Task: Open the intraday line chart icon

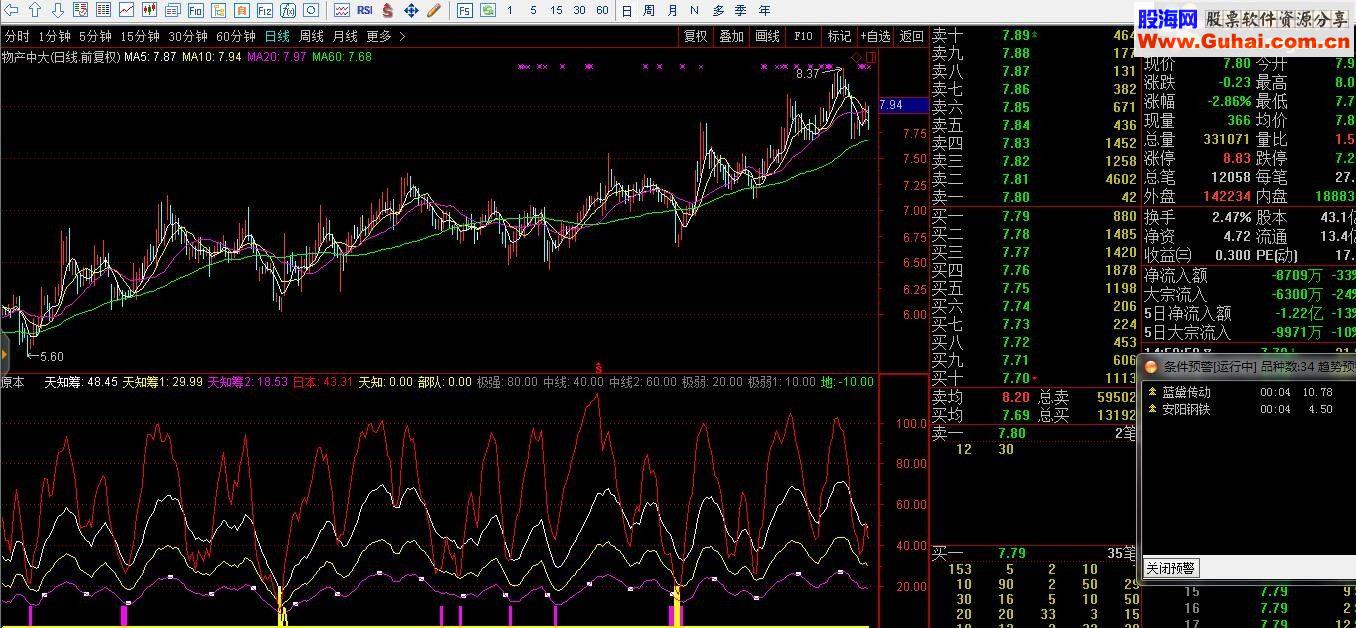Action: (x=126, y=10)
